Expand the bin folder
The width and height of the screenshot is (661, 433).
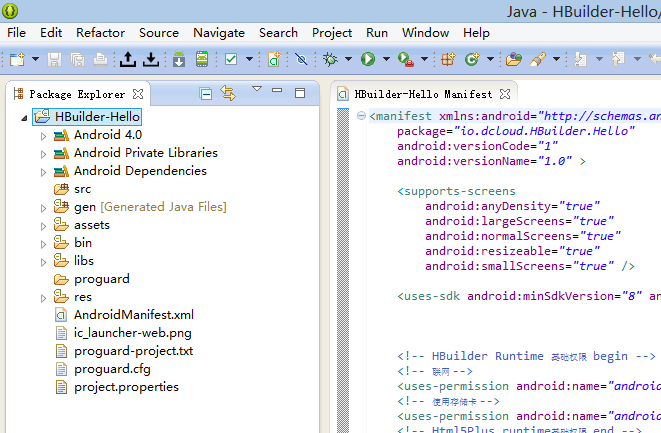coord(43,244)
